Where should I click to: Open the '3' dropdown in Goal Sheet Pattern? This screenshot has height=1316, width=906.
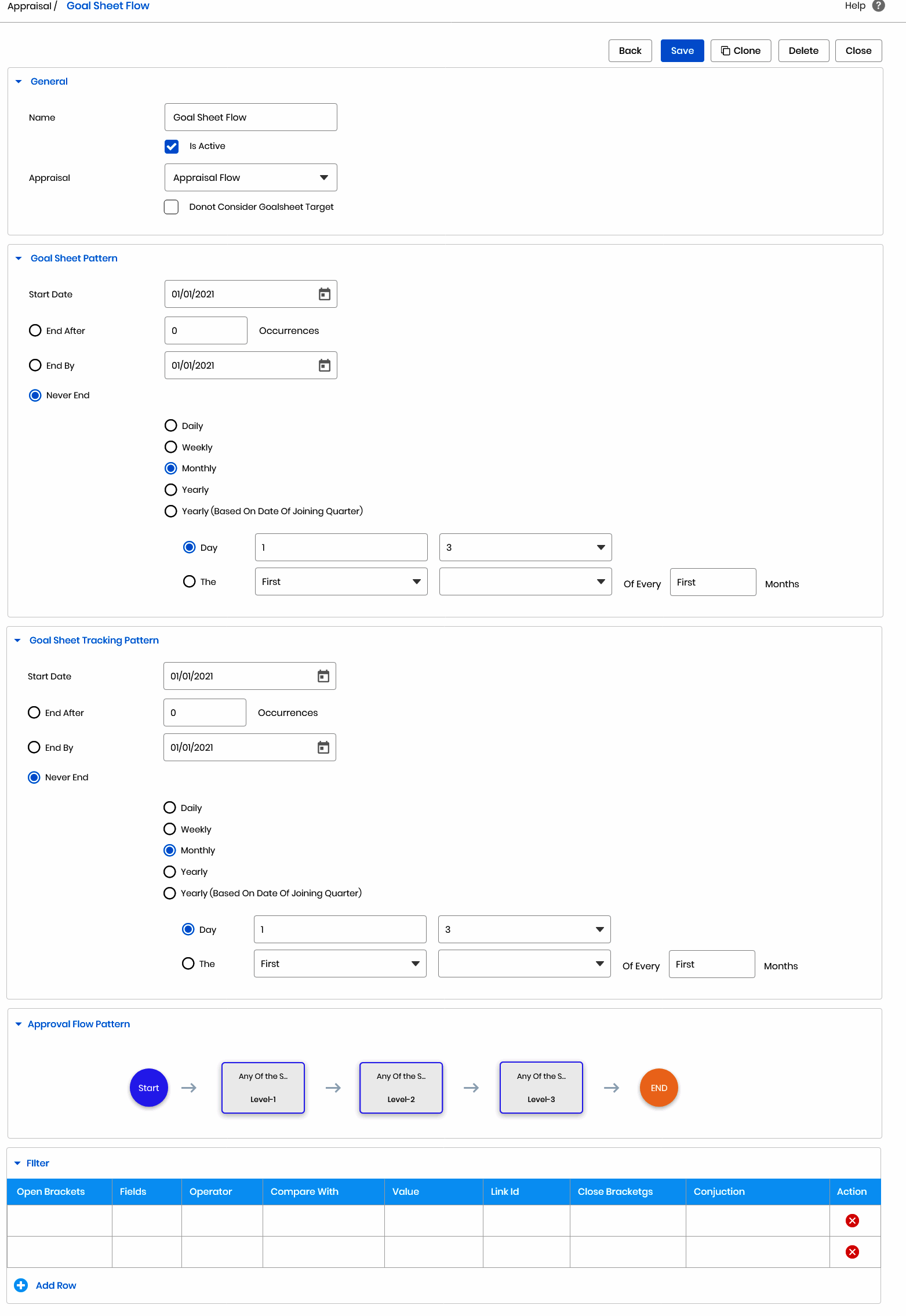coord(526,547)
